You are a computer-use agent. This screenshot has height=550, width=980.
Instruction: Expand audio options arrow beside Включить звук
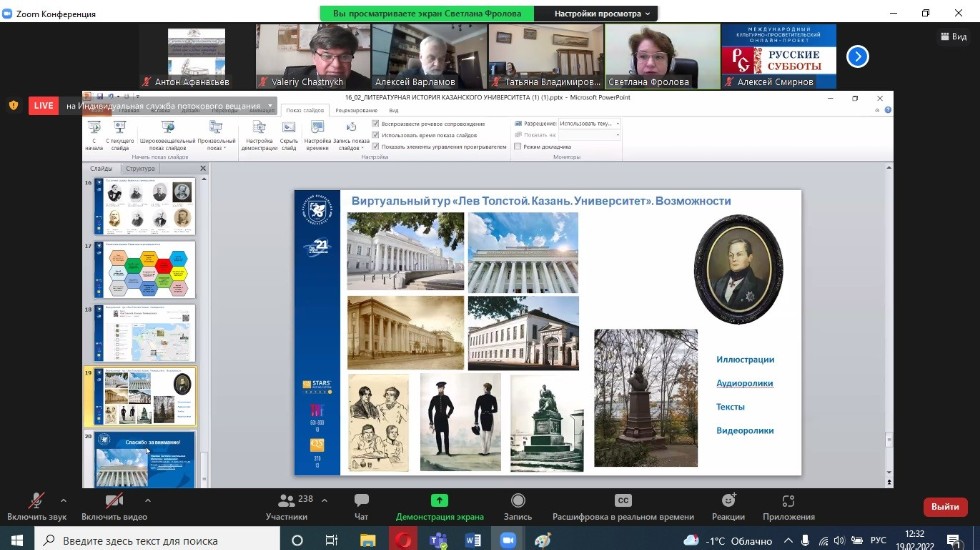[63, 500]
